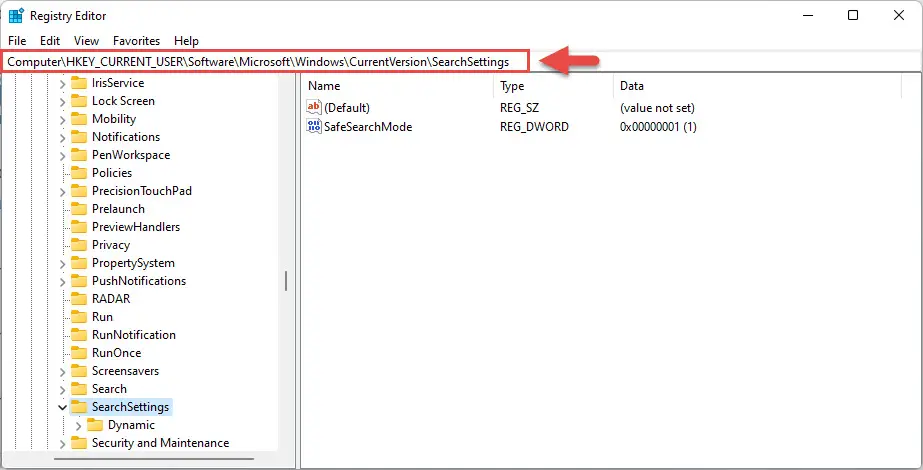Click the REG_SZ type cell

coord(519,108)
